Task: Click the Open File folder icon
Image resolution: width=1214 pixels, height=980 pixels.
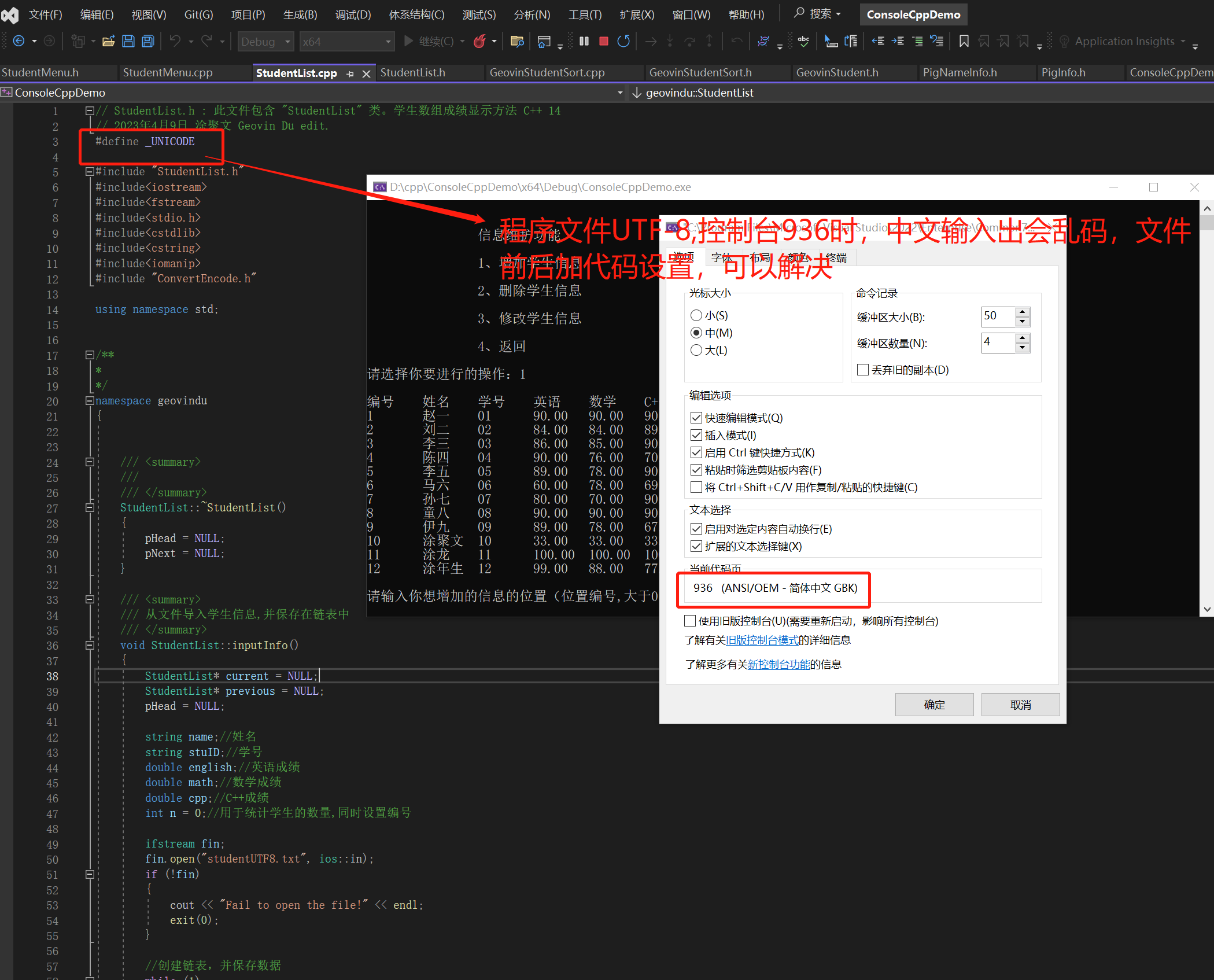Action: [x=108, y=41]
